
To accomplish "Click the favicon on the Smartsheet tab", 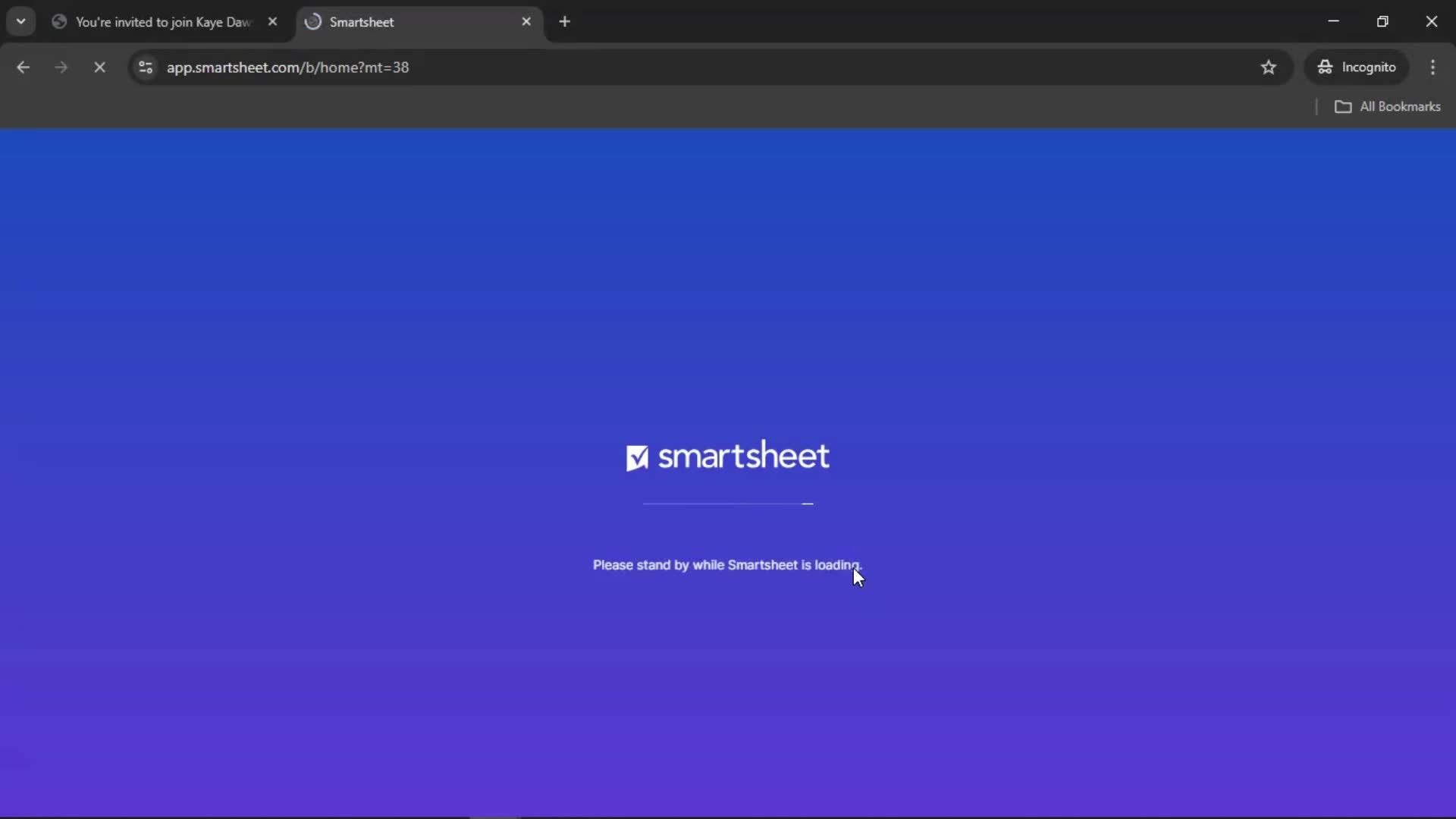I will (x=314, y=22).
